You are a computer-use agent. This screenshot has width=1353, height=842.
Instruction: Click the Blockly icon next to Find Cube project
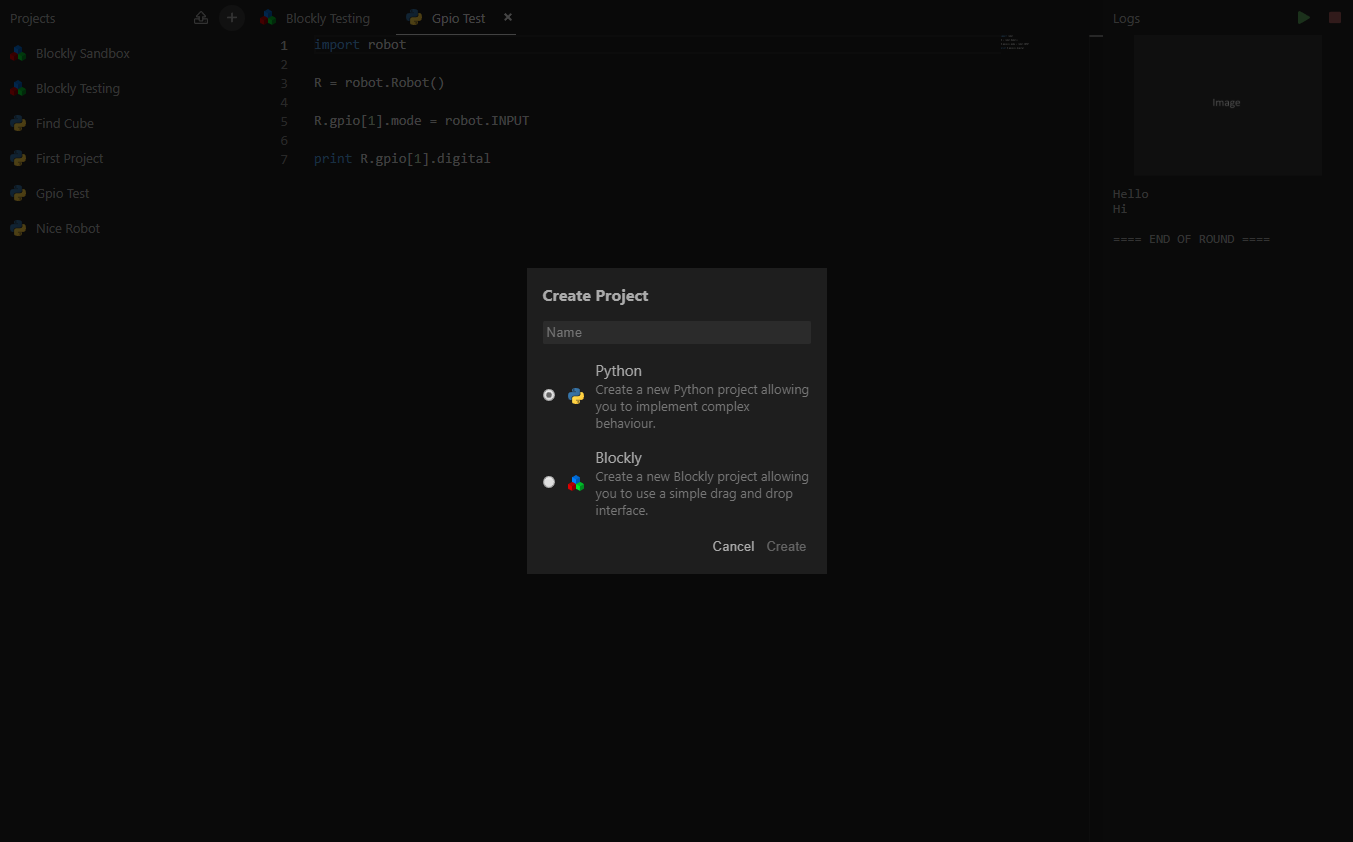(x=18, y=123)
